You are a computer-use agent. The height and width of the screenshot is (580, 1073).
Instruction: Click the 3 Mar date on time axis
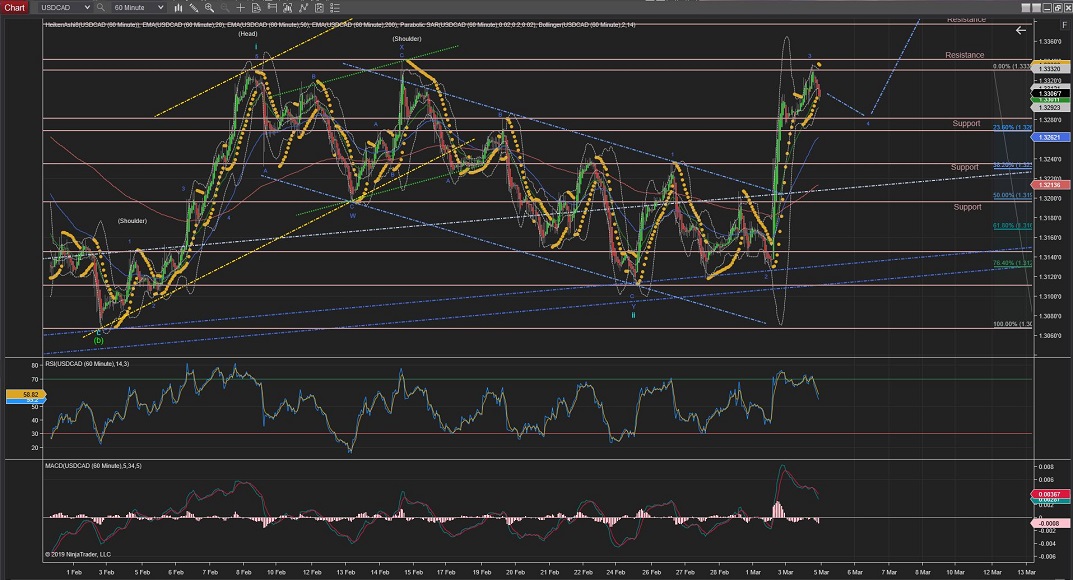(786, 572)
